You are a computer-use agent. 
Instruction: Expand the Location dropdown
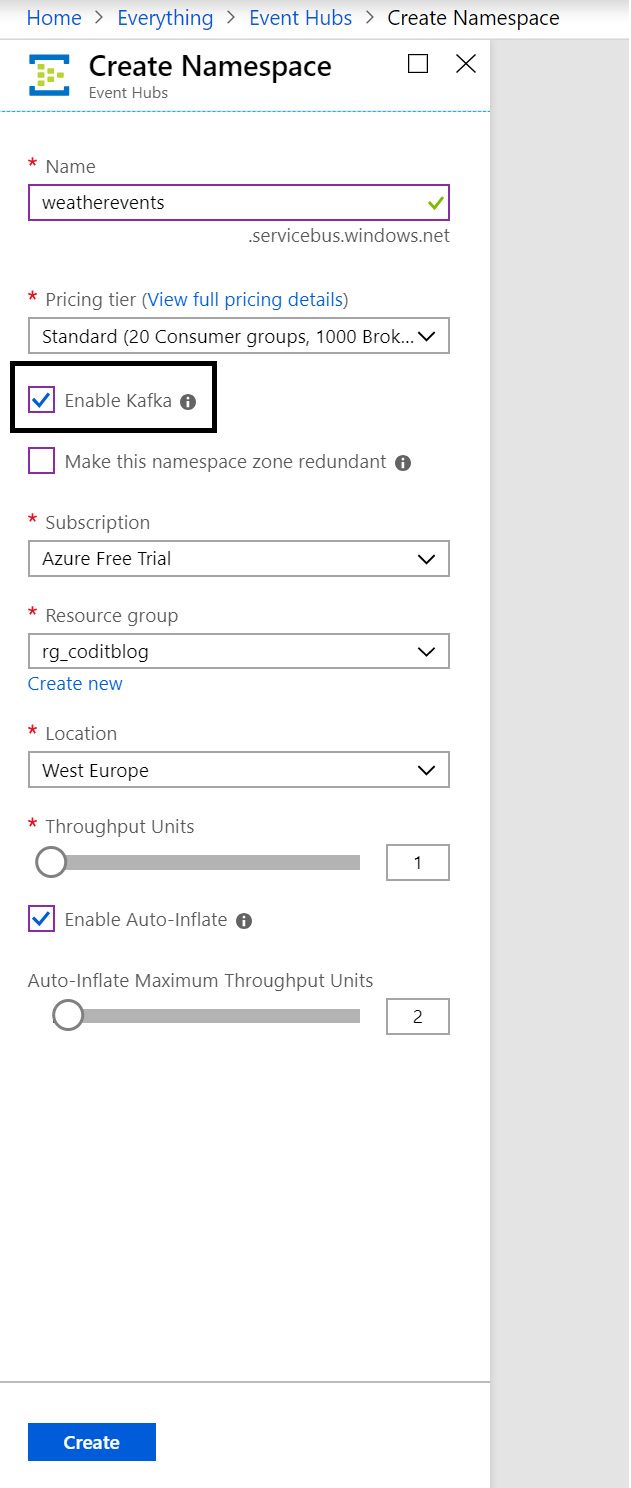[239, 771]
